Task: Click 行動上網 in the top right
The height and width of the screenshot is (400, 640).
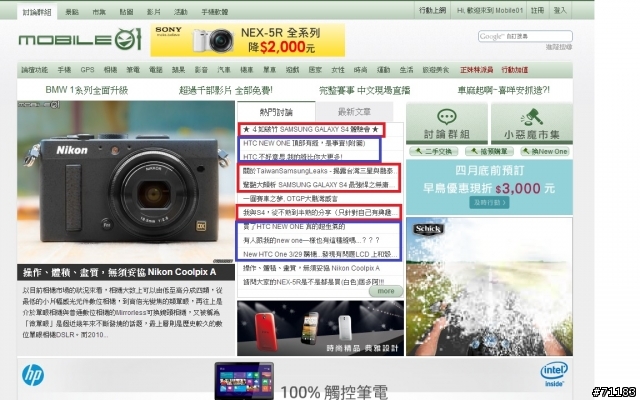Action: tap(432, 10)
